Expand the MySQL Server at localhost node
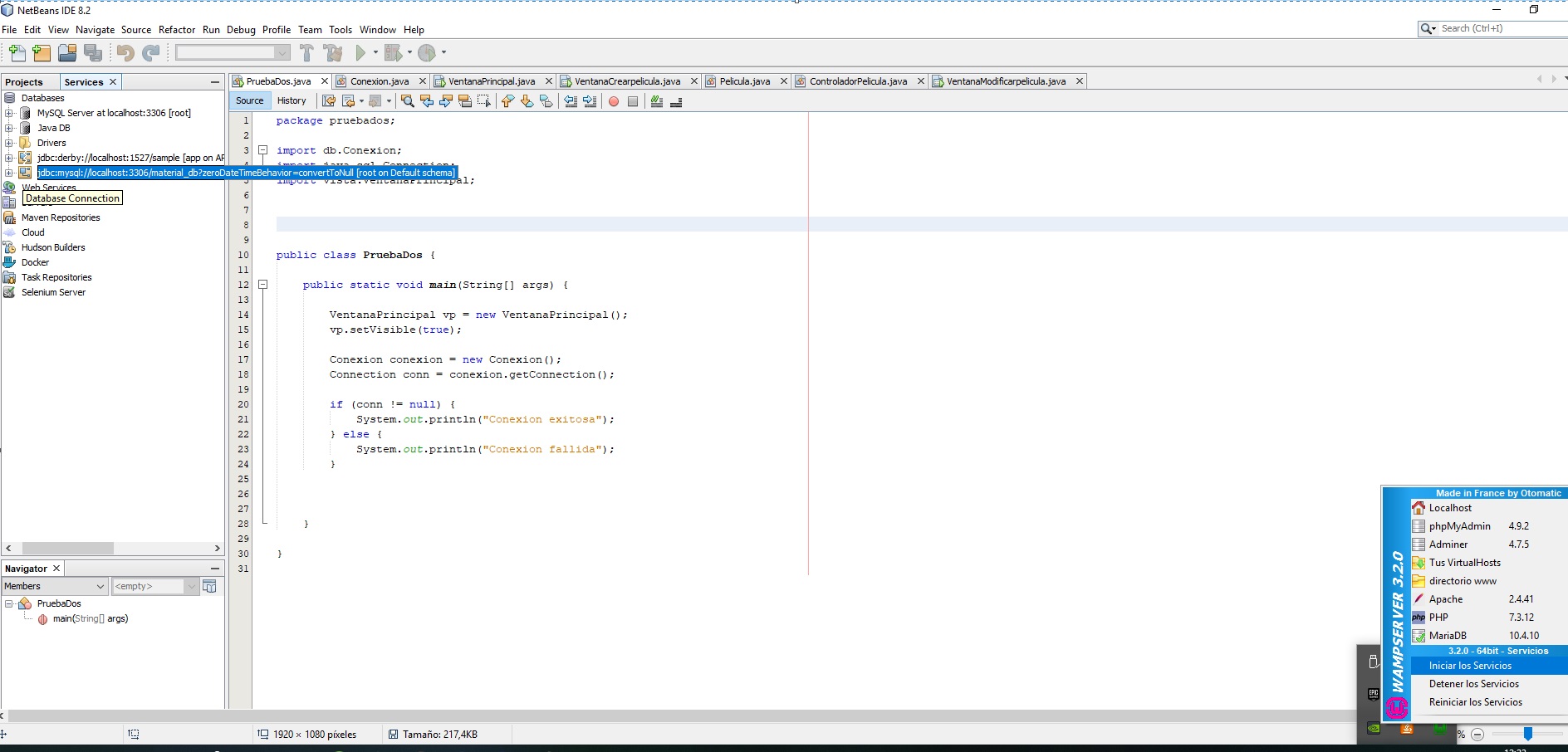Screen dimensions: 1568x752 pos(9,113)
